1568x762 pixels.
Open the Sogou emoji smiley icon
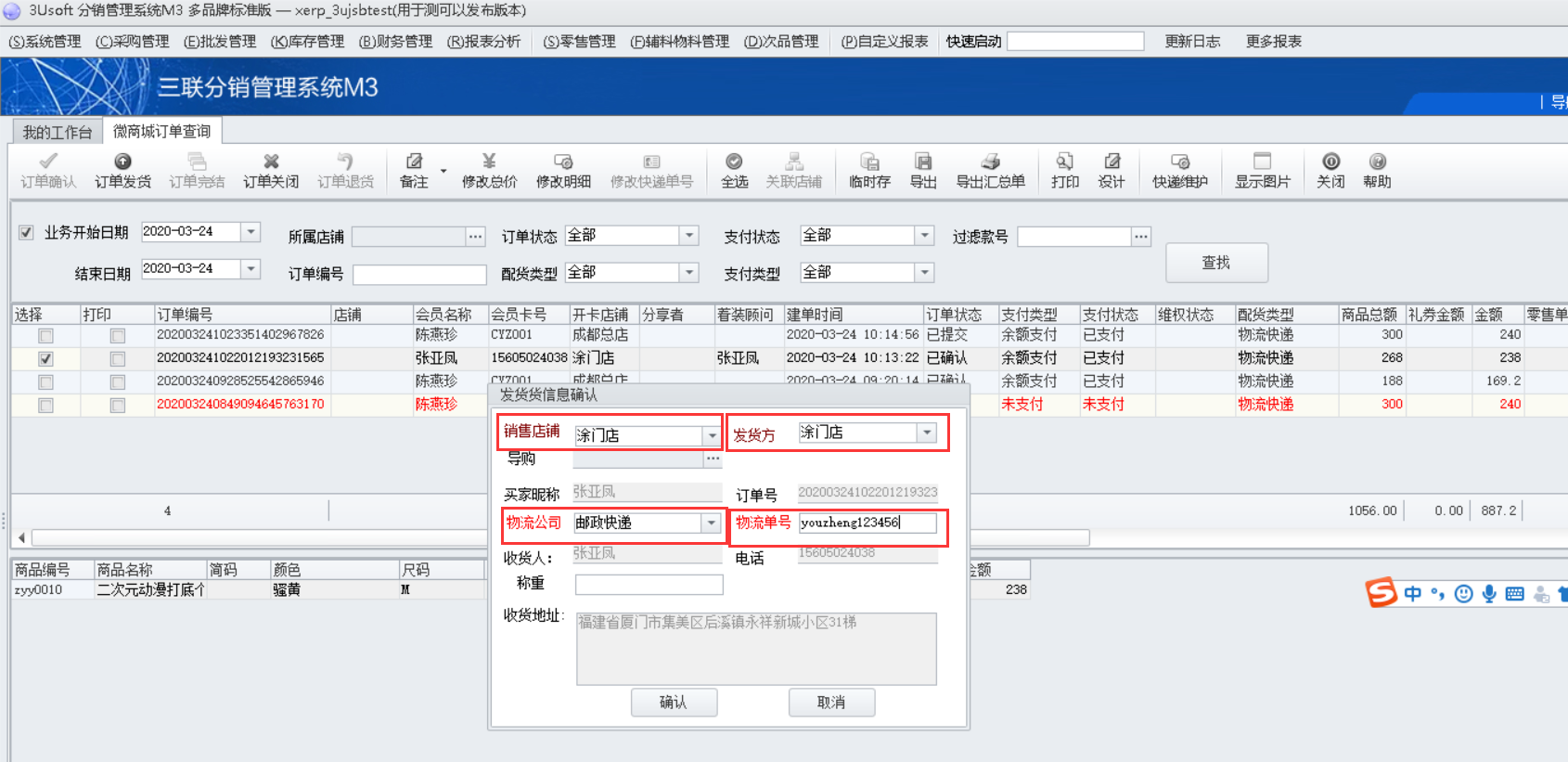click(1463, 594)
